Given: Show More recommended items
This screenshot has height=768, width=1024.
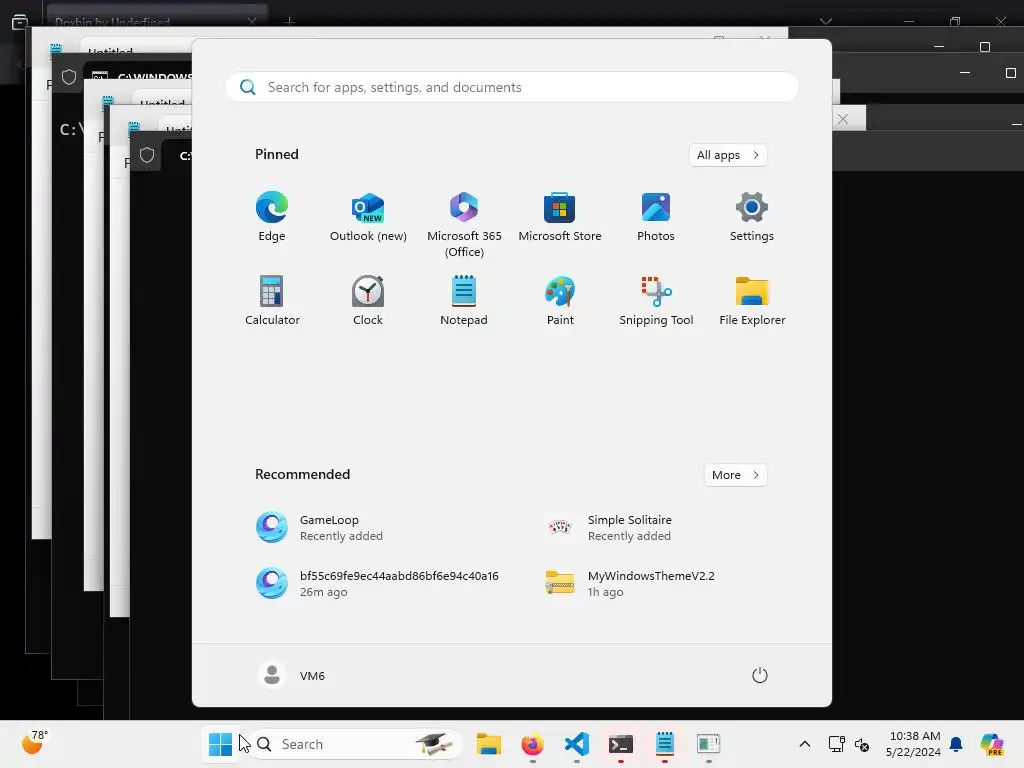Looking at the screenshot, I should [x=735, y=475].
